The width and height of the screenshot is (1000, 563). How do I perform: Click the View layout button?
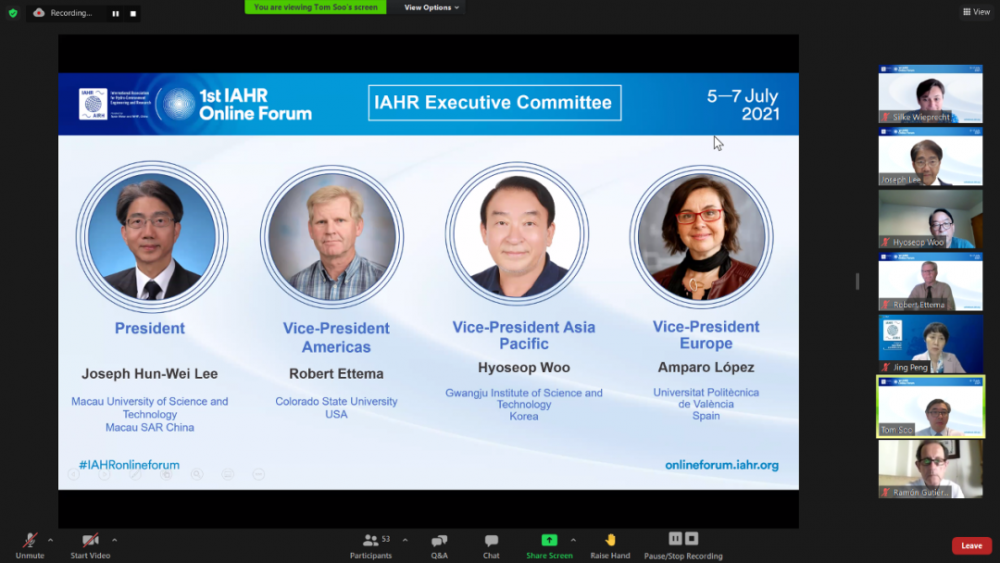point(976,12)
